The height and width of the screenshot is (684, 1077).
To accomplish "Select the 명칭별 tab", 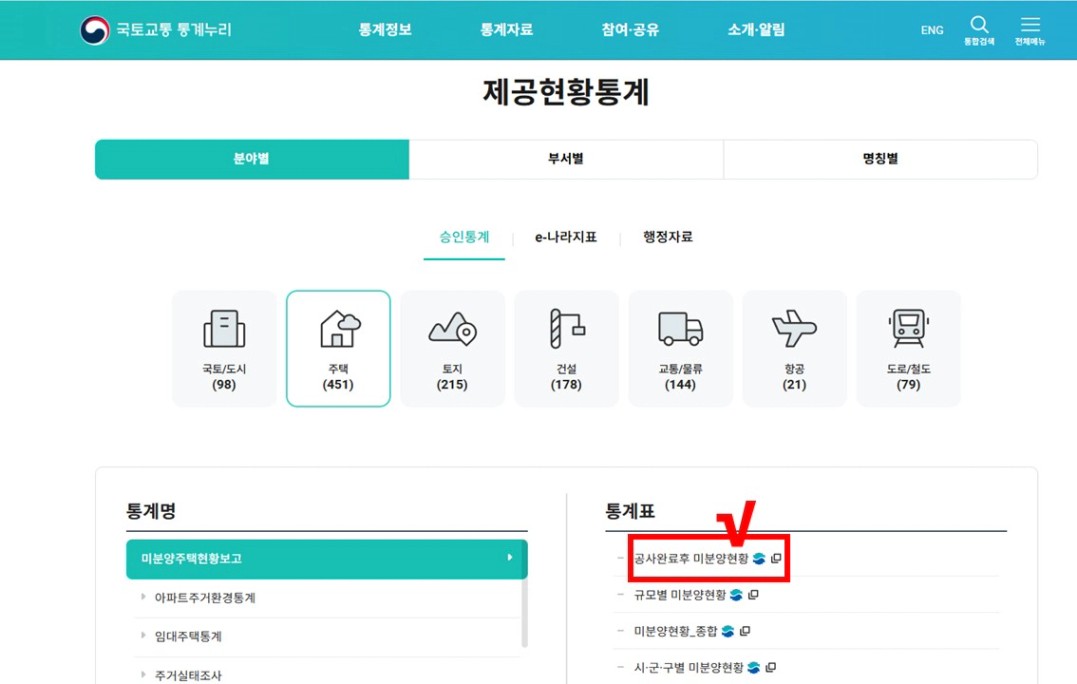I will click(880, 159).
